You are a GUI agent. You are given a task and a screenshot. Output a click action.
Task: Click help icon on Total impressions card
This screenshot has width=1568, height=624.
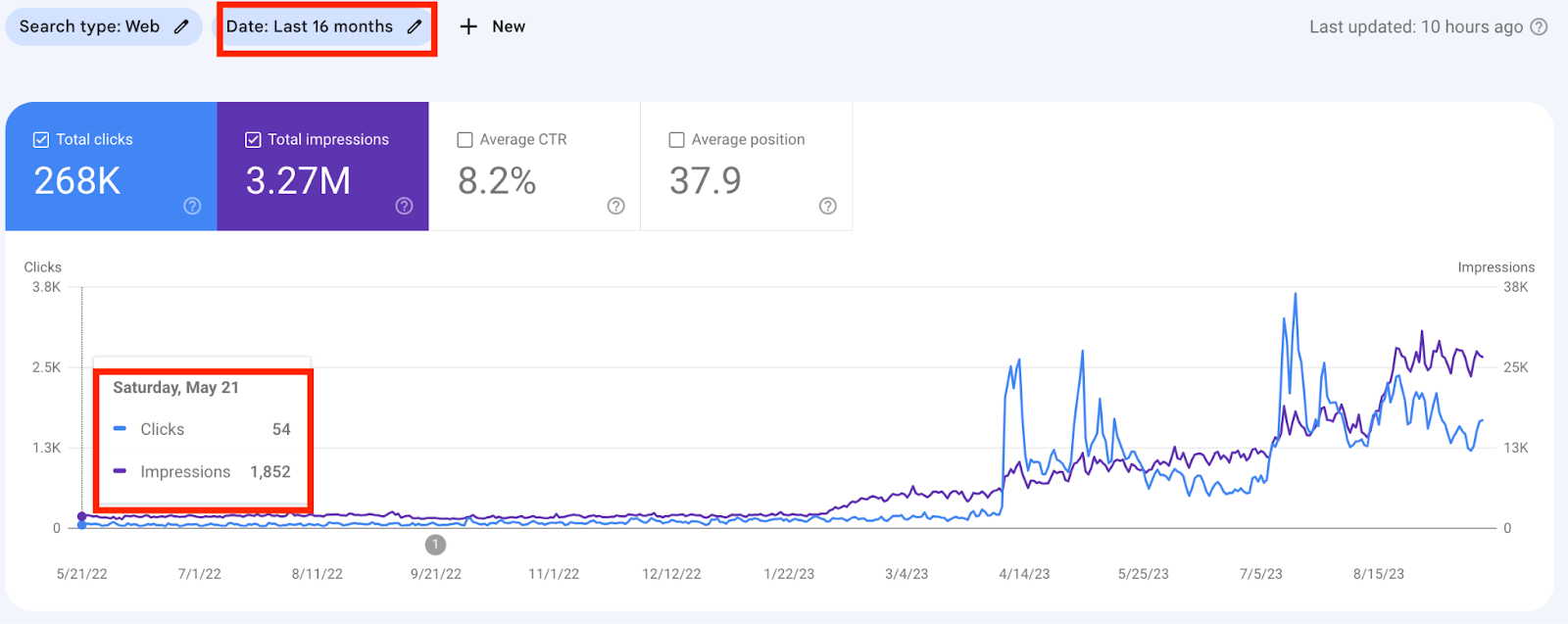pyautogui.click(x=404, y=206)
